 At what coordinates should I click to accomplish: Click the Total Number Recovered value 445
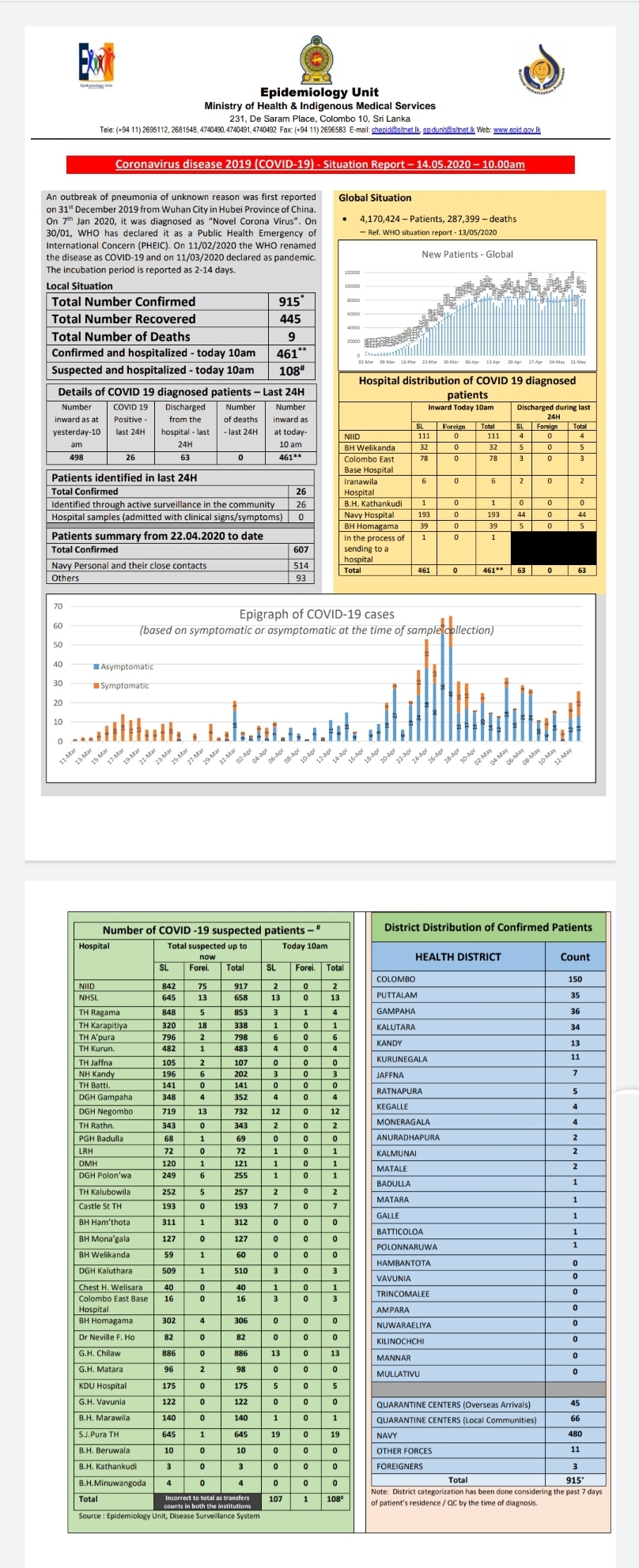pyautogui.click(x=290, y=319)
